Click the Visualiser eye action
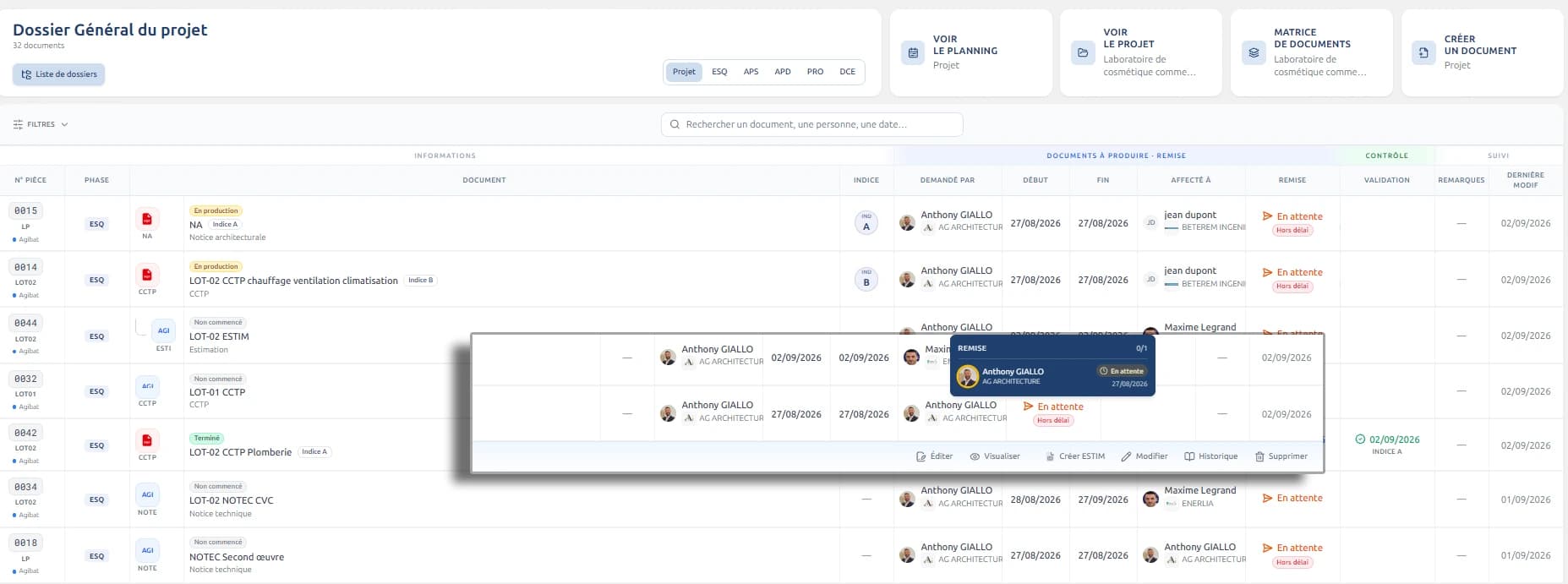 pos(995,456)
